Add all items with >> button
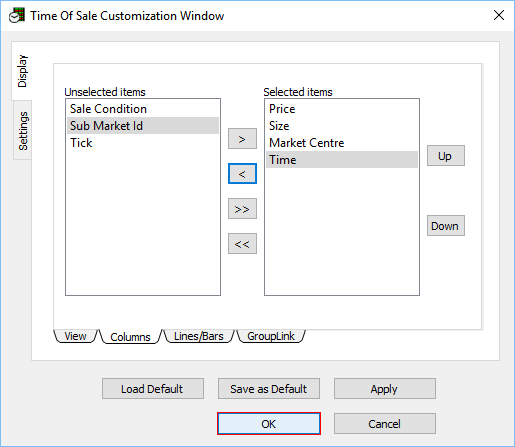This screenshot has height=447, width=515. coord(242,209)
